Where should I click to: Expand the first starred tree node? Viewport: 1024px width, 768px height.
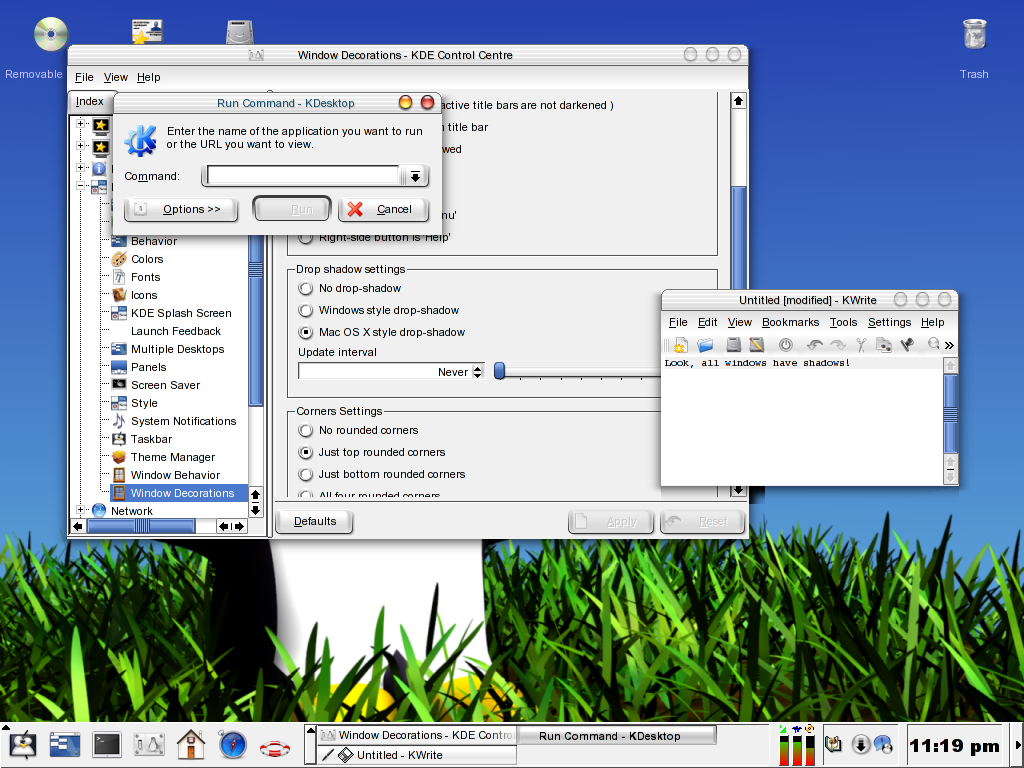coord(80,123)
